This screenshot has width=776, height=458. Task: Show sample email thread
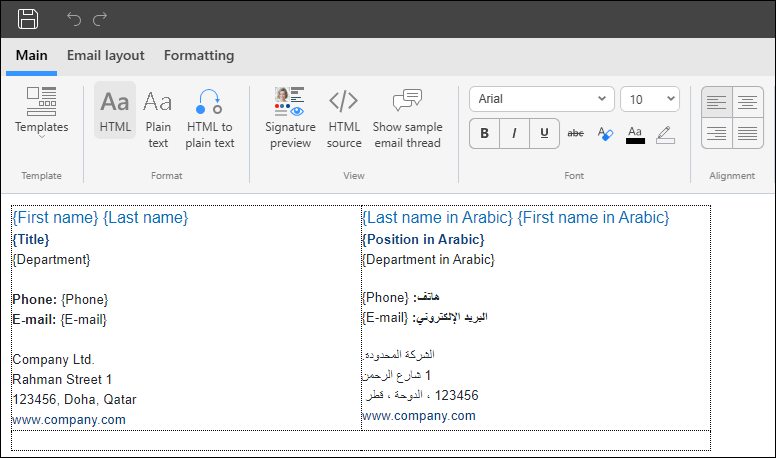407,118
